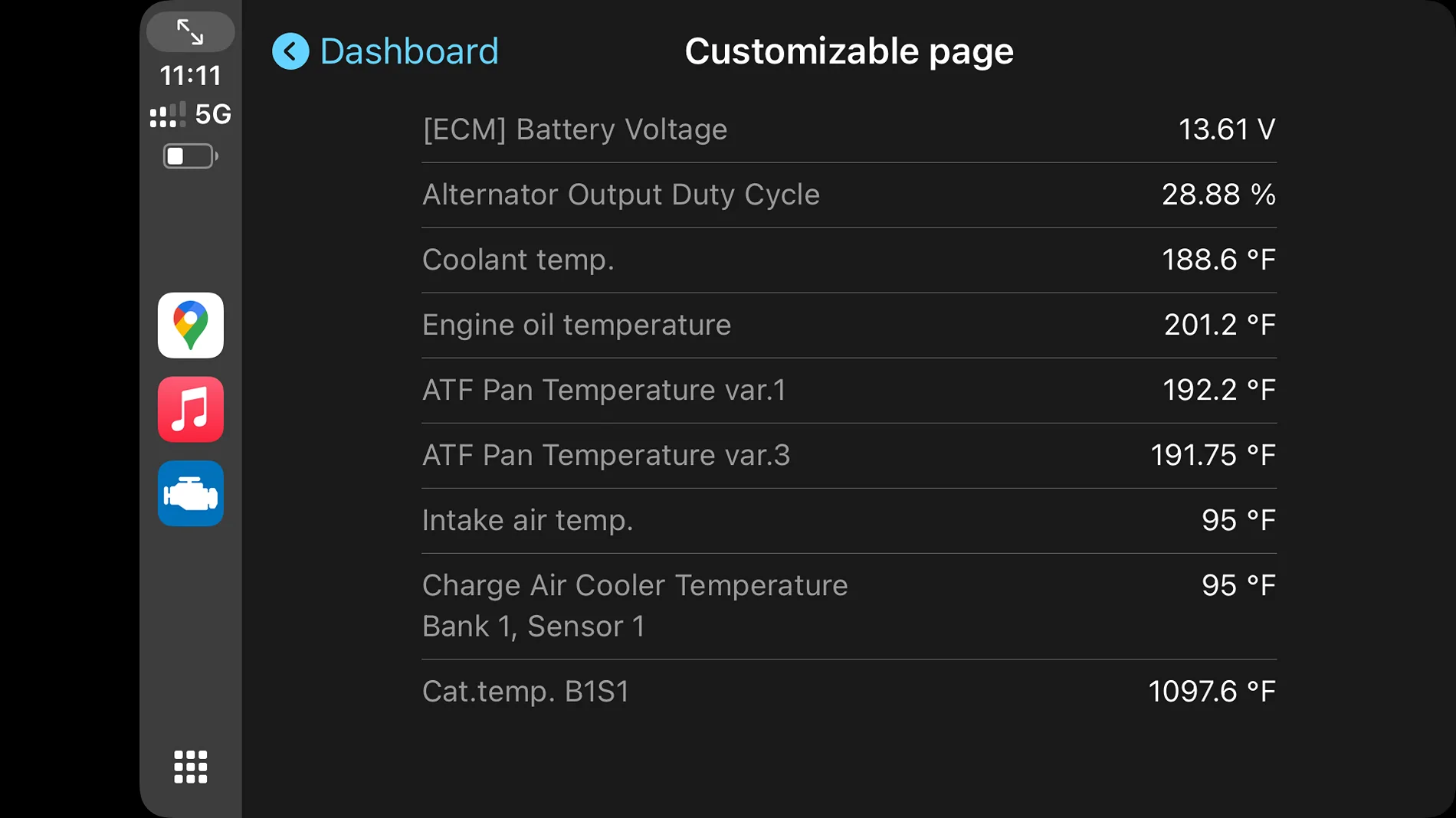Tap ATF Pan Temperature var.3 row
Viewport: 1456px width, 818px height.
pyautogui.click(x=848, y=455)
